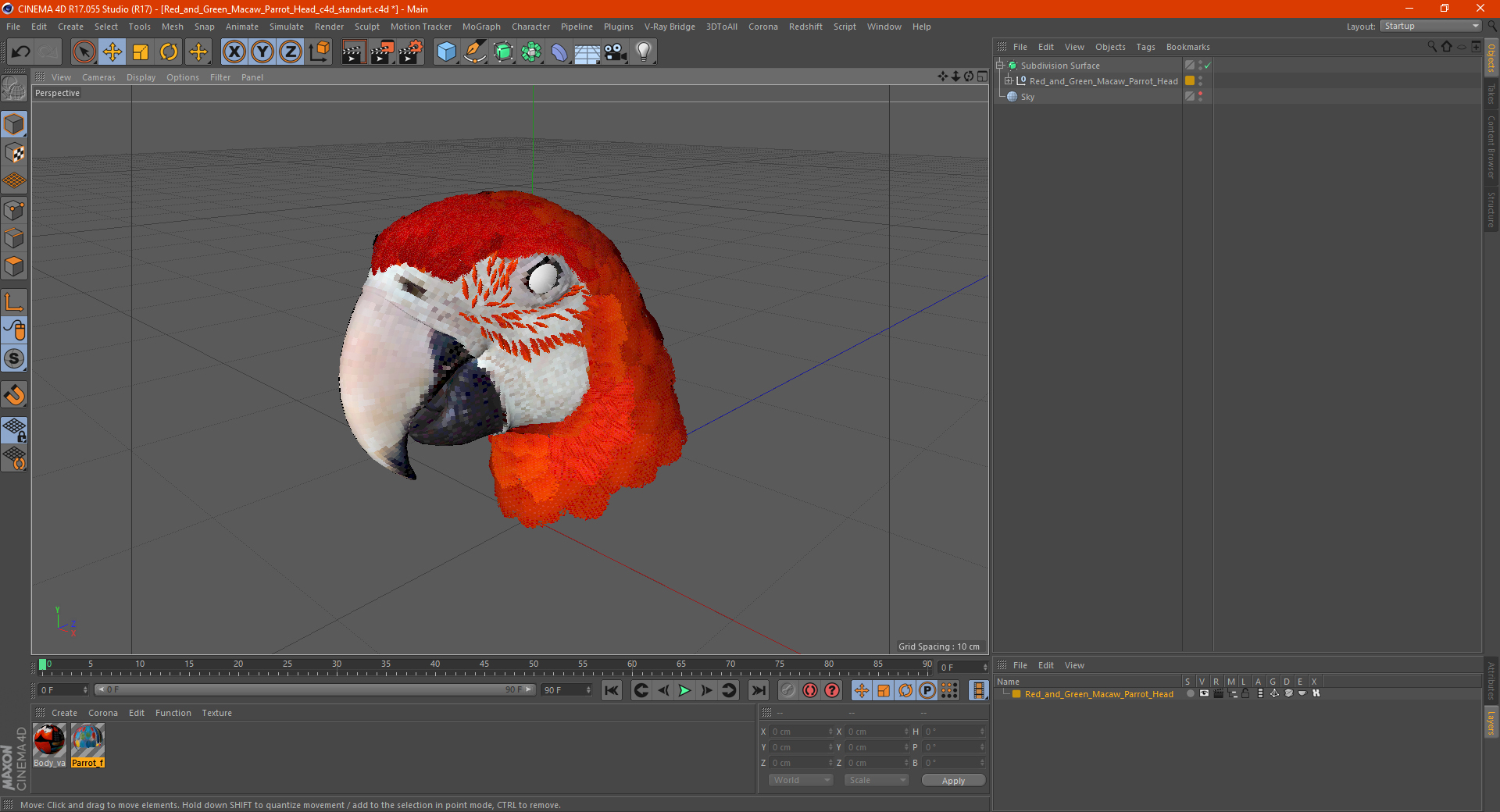The width and height of the screenshot is (1500, 812).
Task: Toggle the Snap S icon
Action: [x=14, y=358]
